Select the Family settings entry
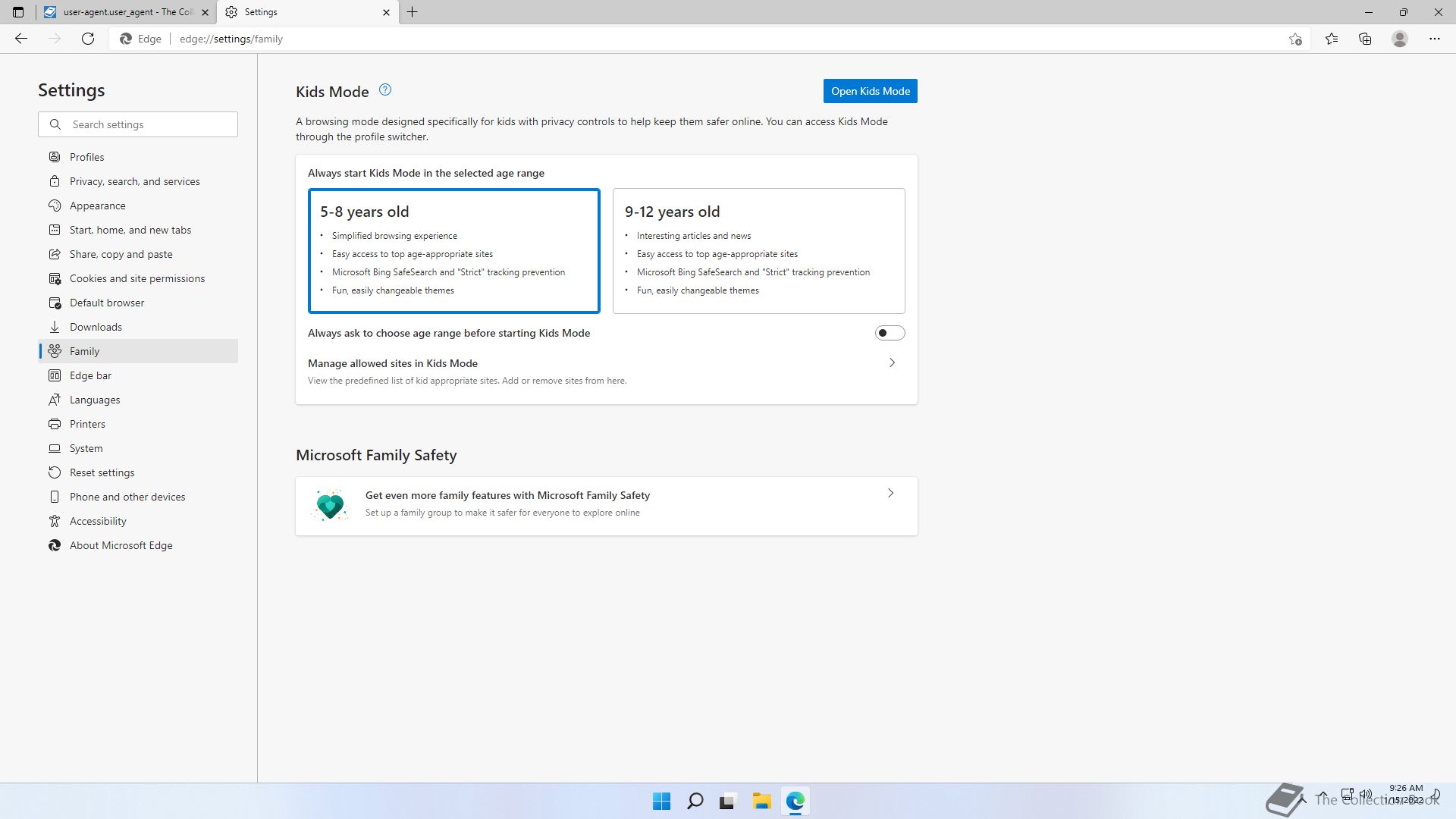This screenshot has height=819, width=1456. click(138, 351)
